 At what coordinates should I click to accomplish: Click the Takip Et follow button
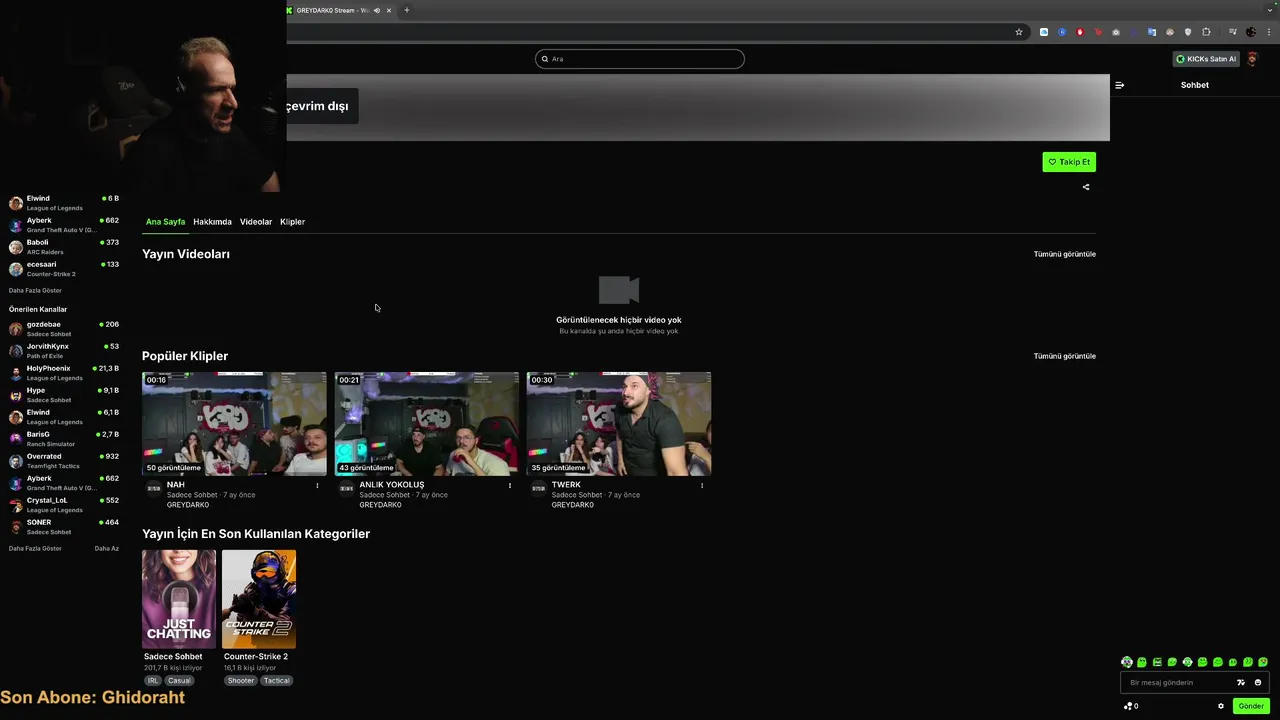[1069, 162]
